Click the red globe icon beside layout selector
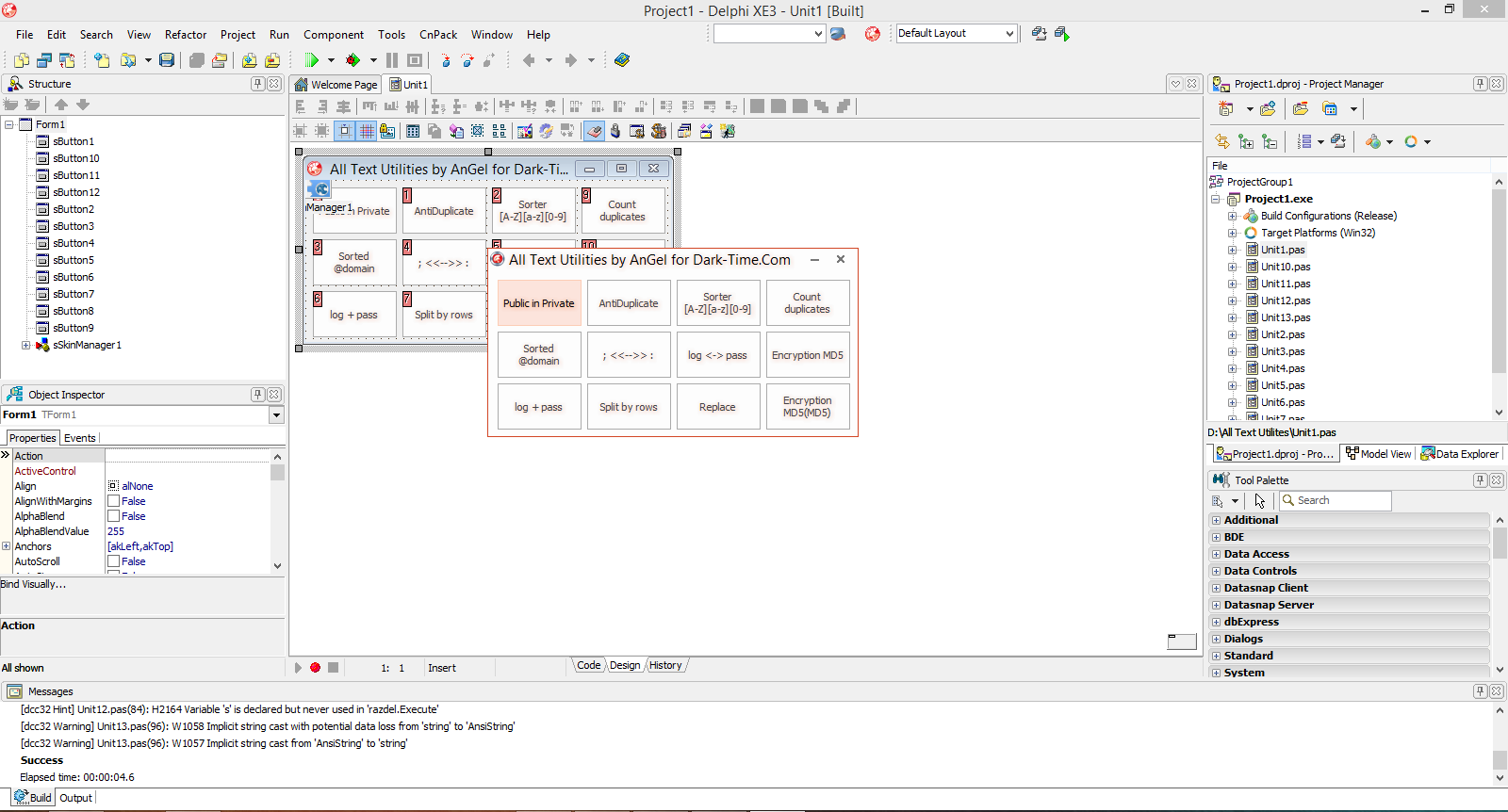The height and width of the screenshot is (812, 1508). 873,34
